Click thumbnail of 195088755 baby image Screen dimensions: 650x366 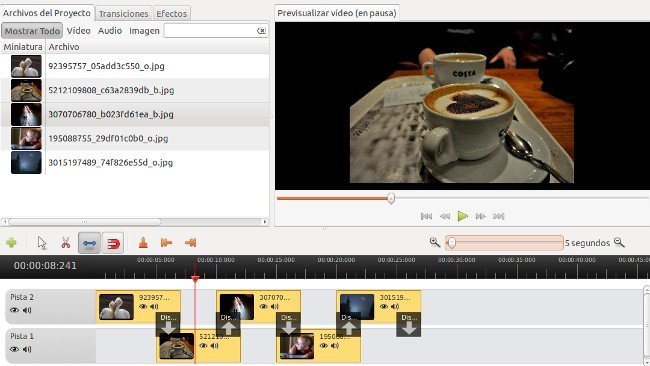point(26,138)
